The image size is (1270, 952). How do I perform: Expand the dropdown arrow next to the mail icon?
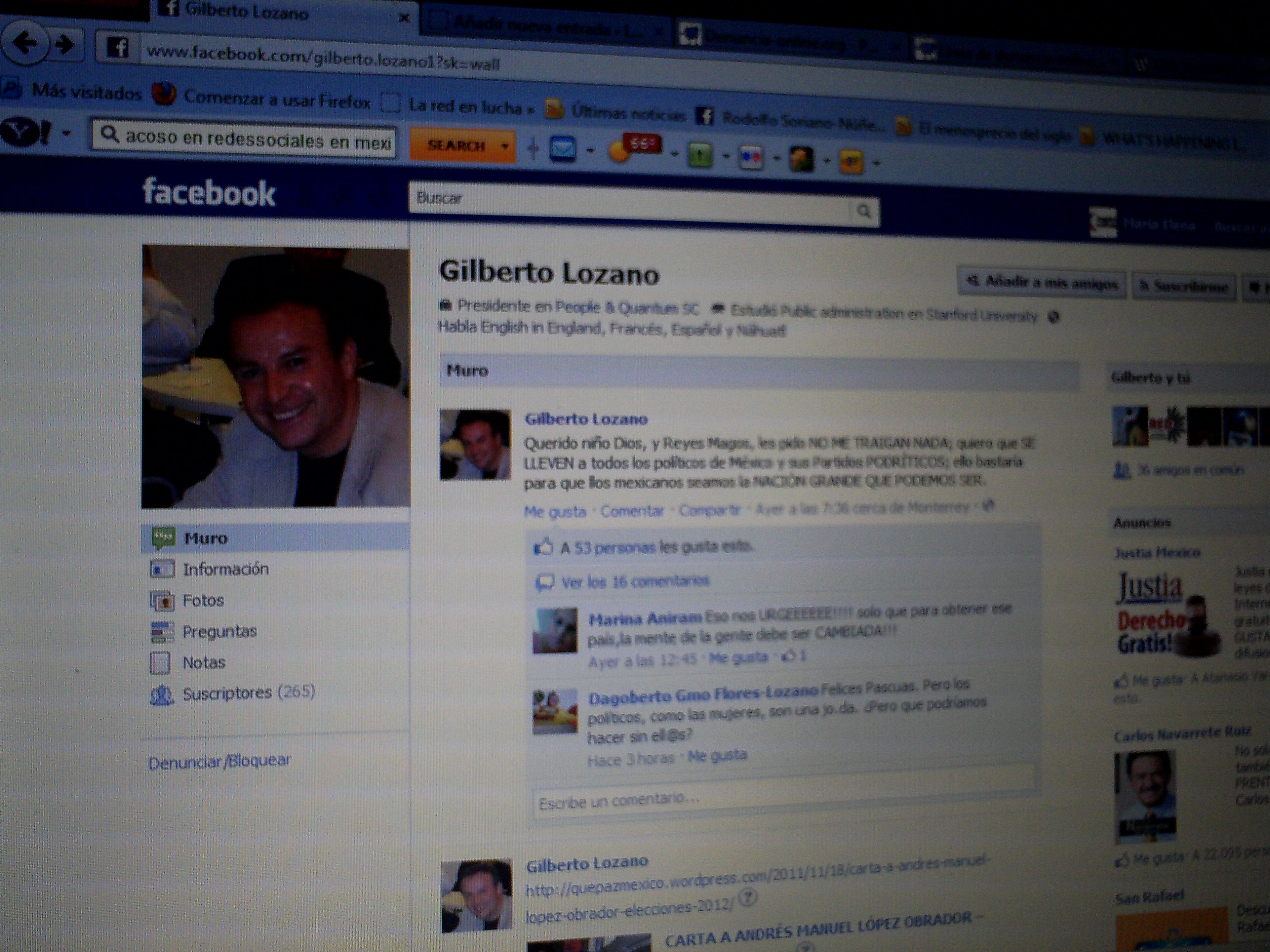pyautogui.click(x=590, y=151)
